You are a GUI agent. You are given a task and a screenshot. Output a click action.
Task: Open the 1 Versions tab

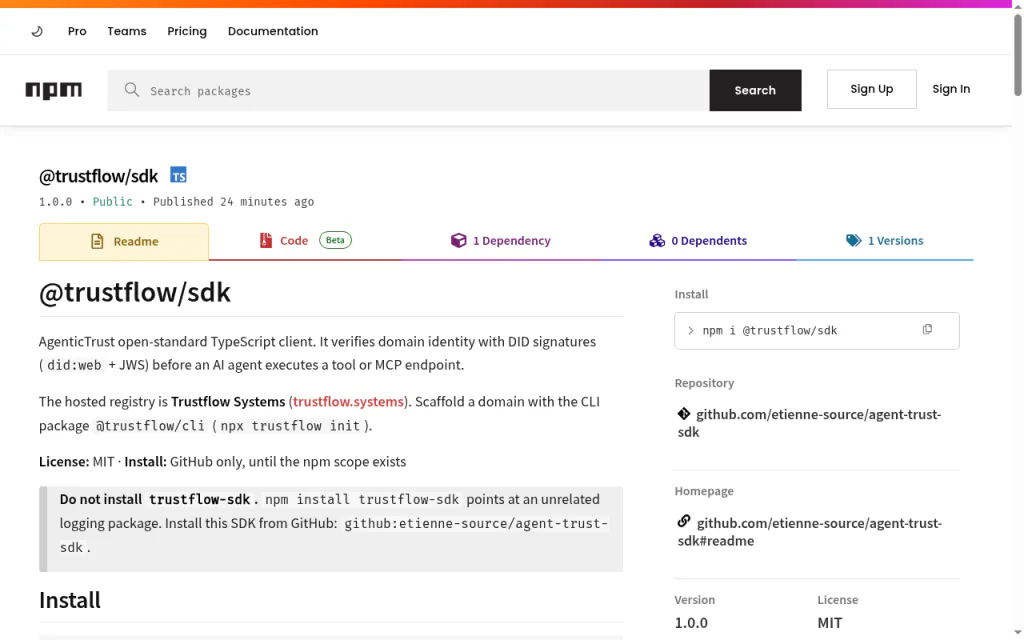885,241
